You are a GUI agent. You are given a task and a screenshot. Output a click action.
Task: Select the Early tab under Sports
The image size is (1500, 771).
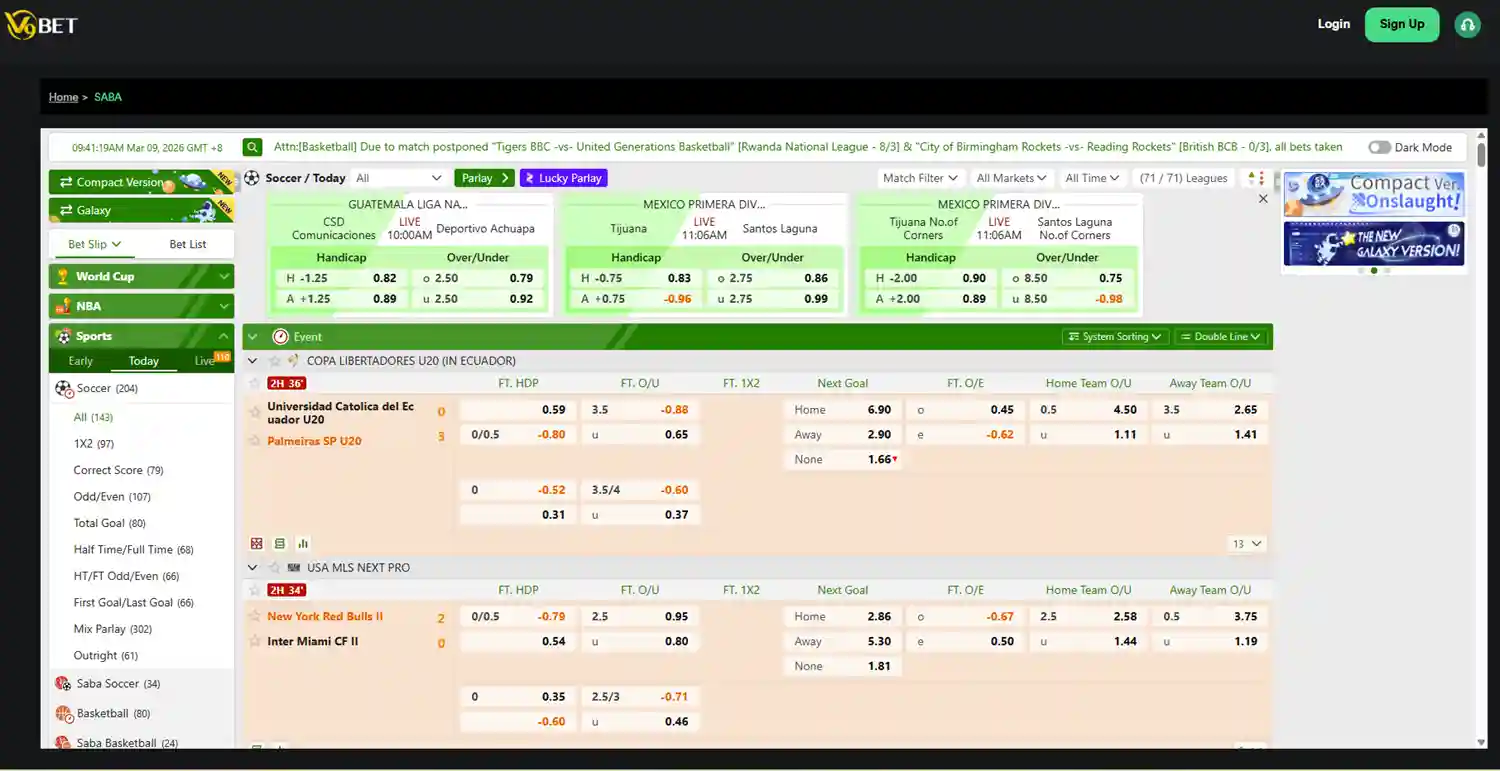click(80, 360)
